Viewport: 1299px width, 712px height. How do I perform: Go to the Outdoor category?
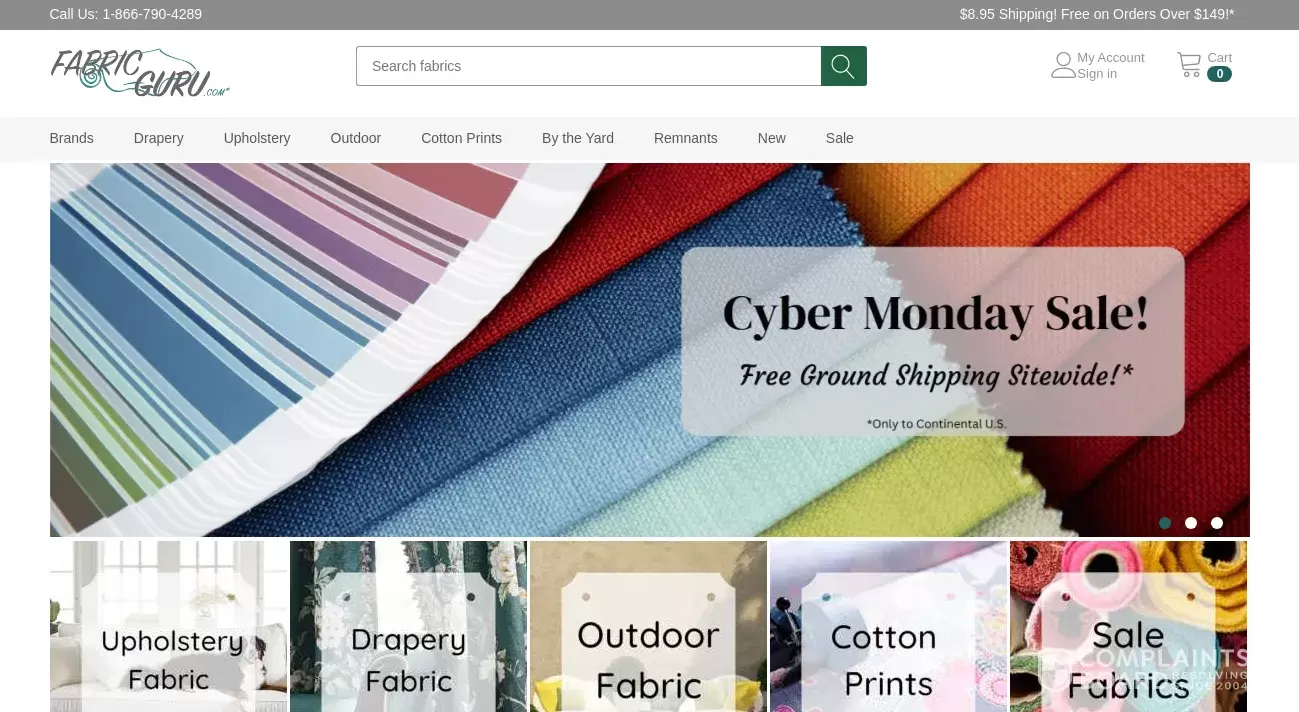355,138
